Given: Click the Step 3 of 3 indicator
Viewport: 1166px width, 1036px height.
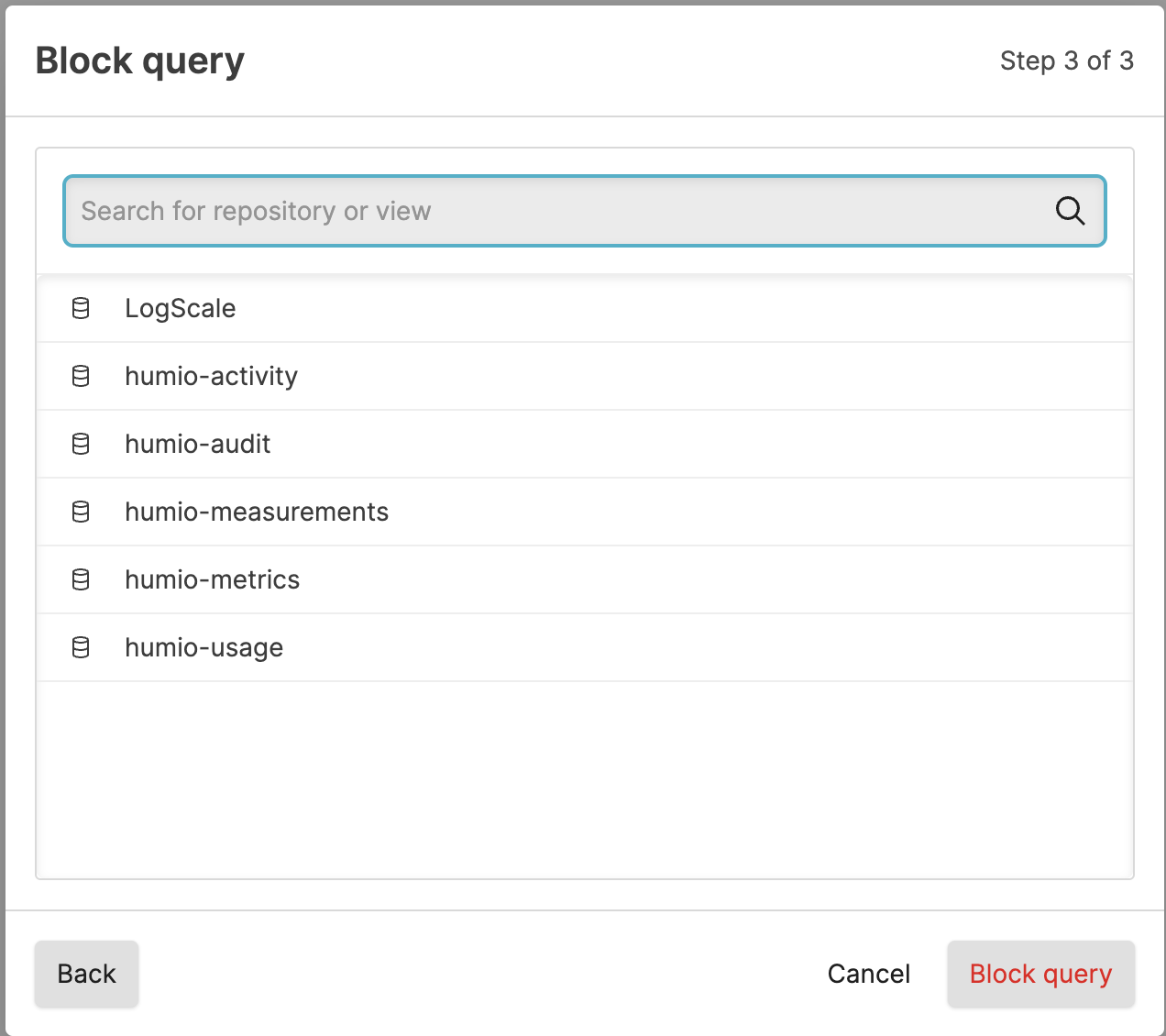Looking at the screenshot, I should coord(1067,61).
